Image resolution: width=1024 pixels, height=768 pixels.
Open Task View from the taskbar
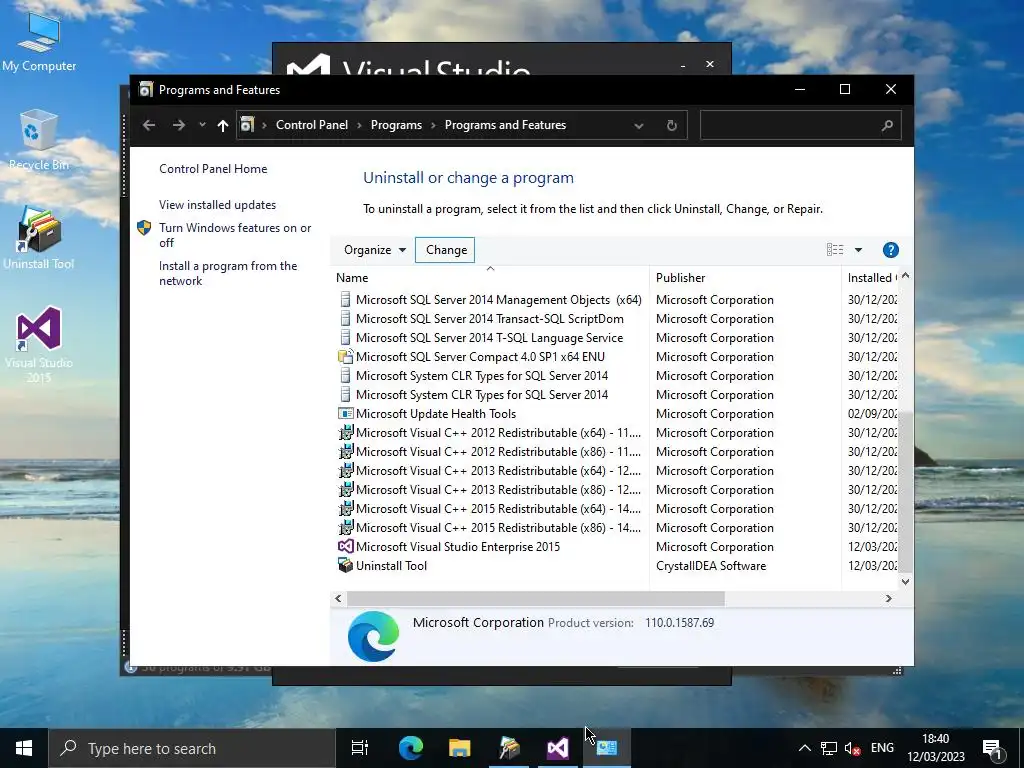(x=360, y=748)
